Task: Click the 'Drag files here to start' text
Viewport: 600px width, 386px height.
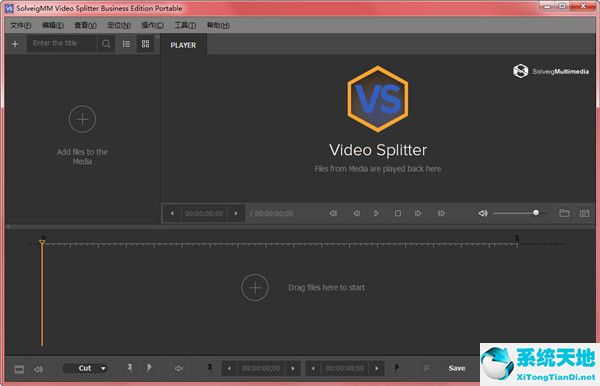Action: pos(326,287)
